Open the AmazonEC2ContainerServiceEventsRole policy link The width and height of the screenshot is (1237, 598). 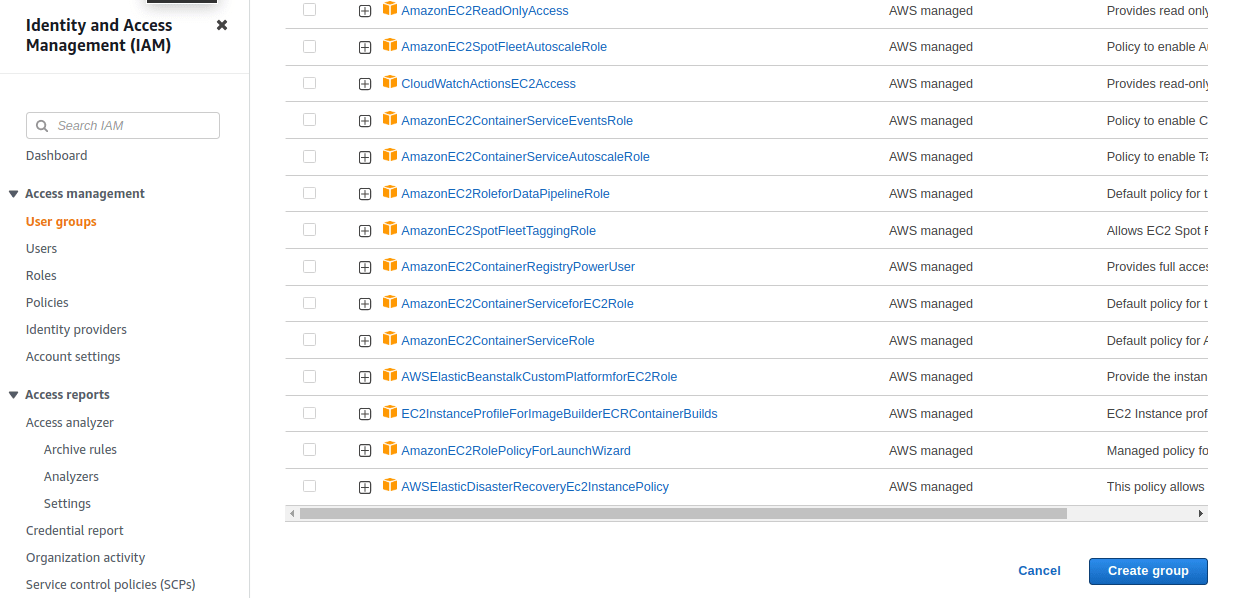pos(517,121)
